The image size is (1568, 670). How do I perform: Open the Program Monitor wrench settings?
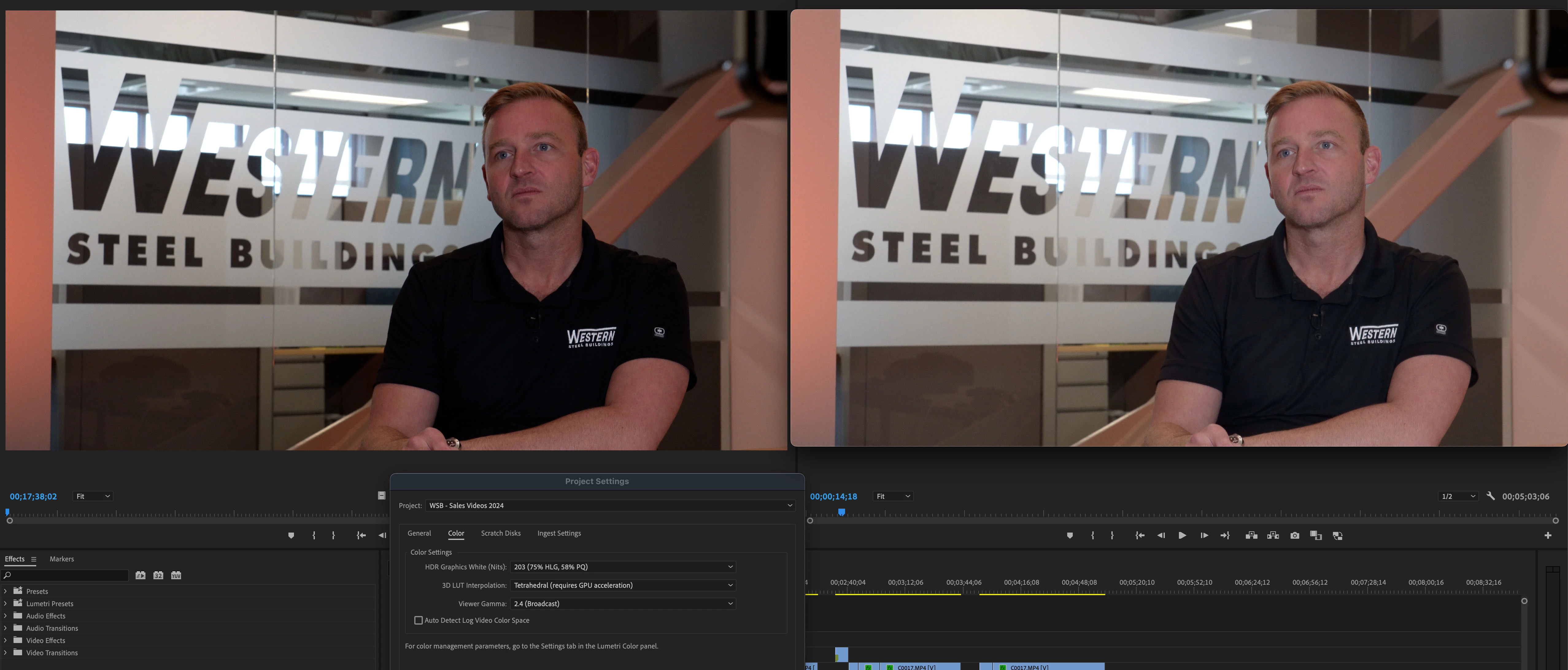tap(1491, 496)
